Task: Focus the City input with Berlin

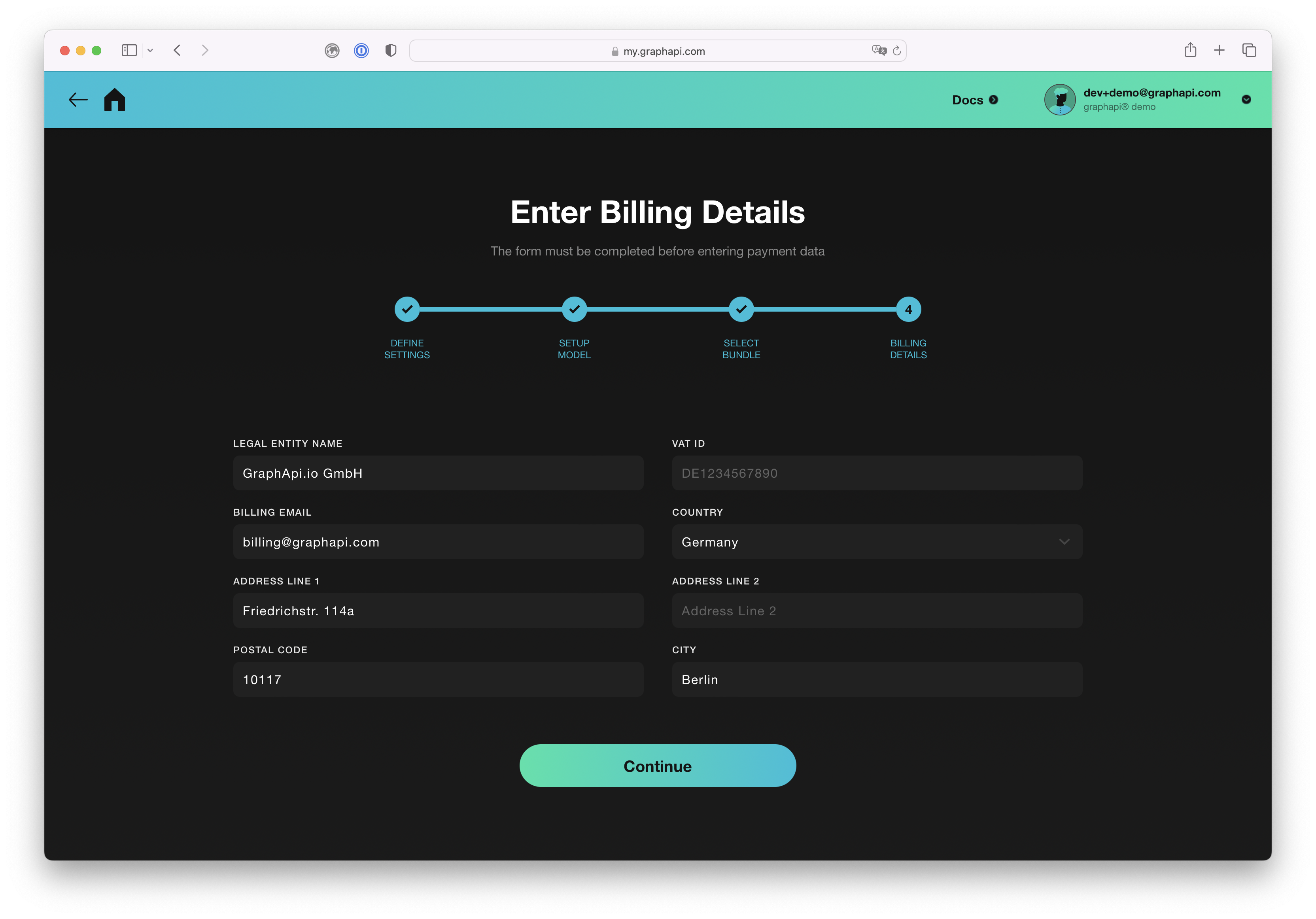Action: tap(877, 679)
